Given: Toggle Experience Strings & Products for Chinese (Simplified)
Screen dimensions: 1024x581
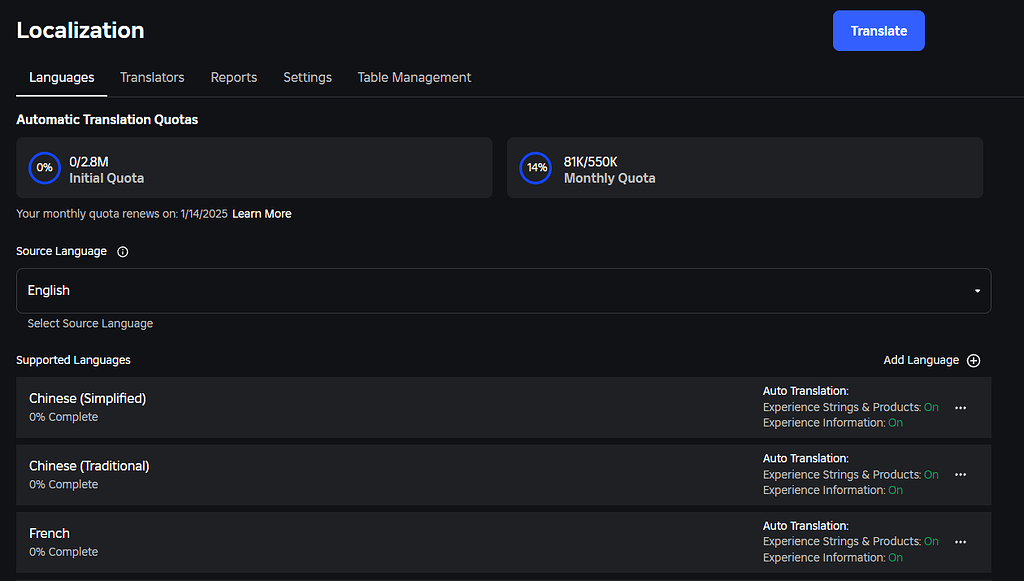Looking at the screenshot, I should pyautogui.click(x=931, y=407).
